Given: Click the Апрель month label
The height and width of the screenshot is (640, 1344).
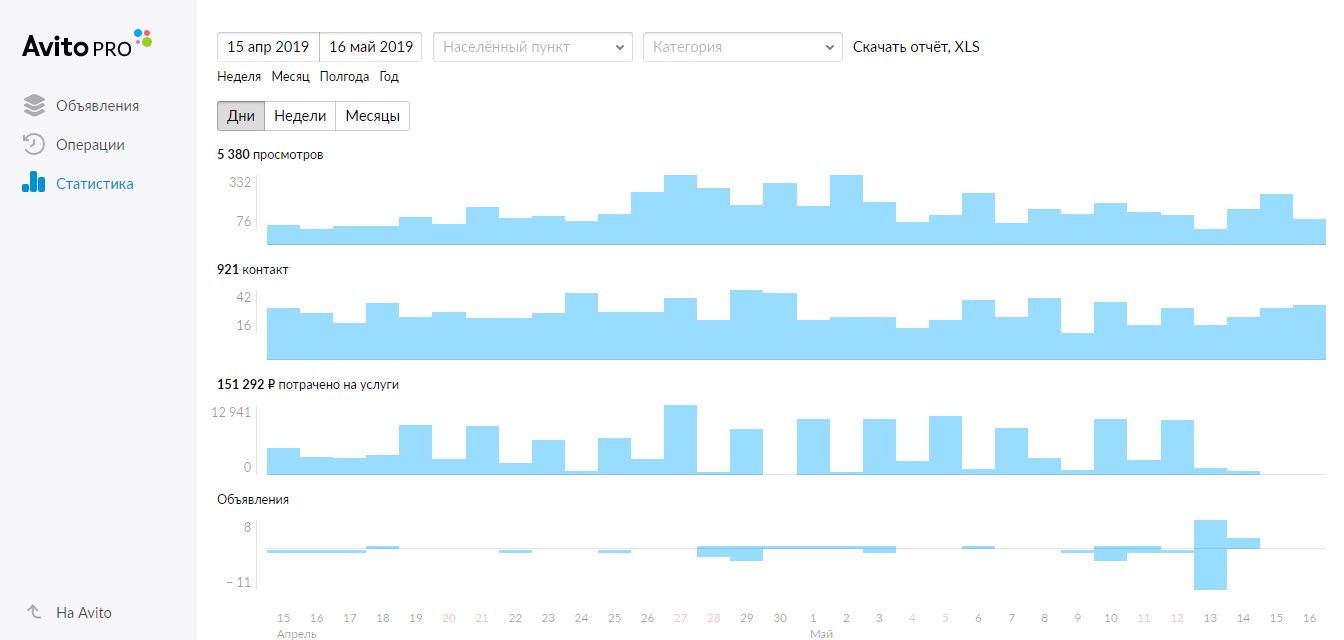Looking at the screenshot, I should click(297, 634).
